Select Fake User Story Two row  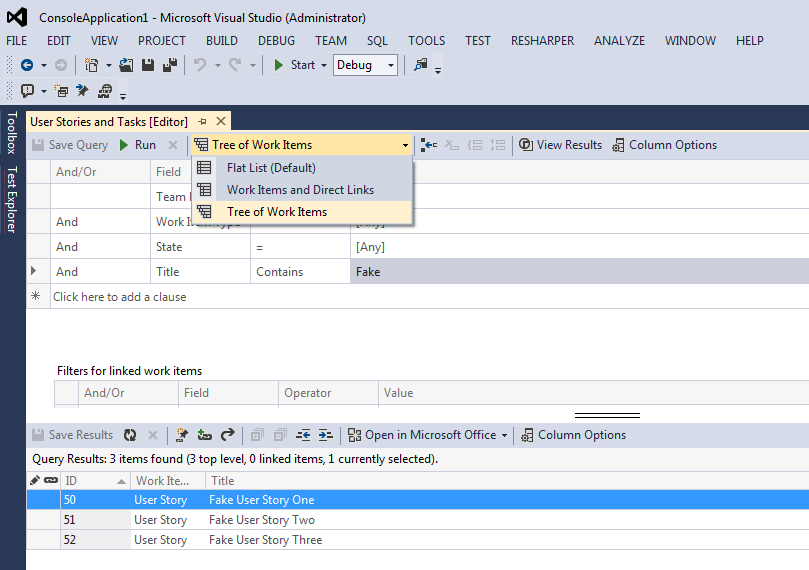tap(418, 519)
